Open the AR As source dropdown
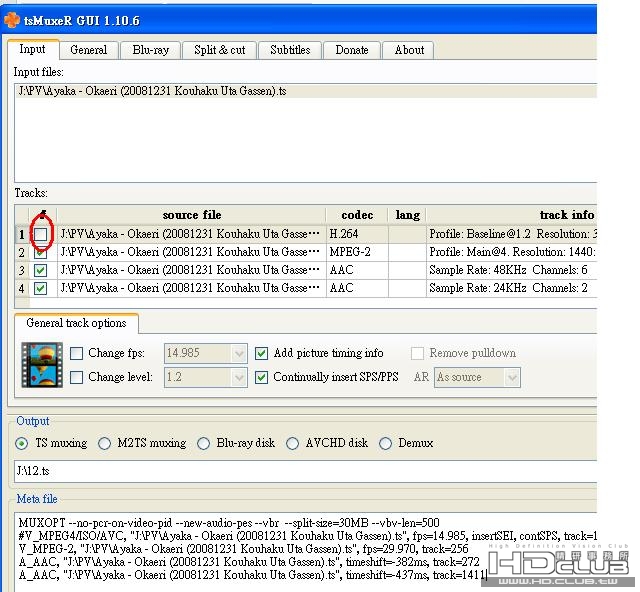This screenshot has height=592, width=640. click(477, 377)
